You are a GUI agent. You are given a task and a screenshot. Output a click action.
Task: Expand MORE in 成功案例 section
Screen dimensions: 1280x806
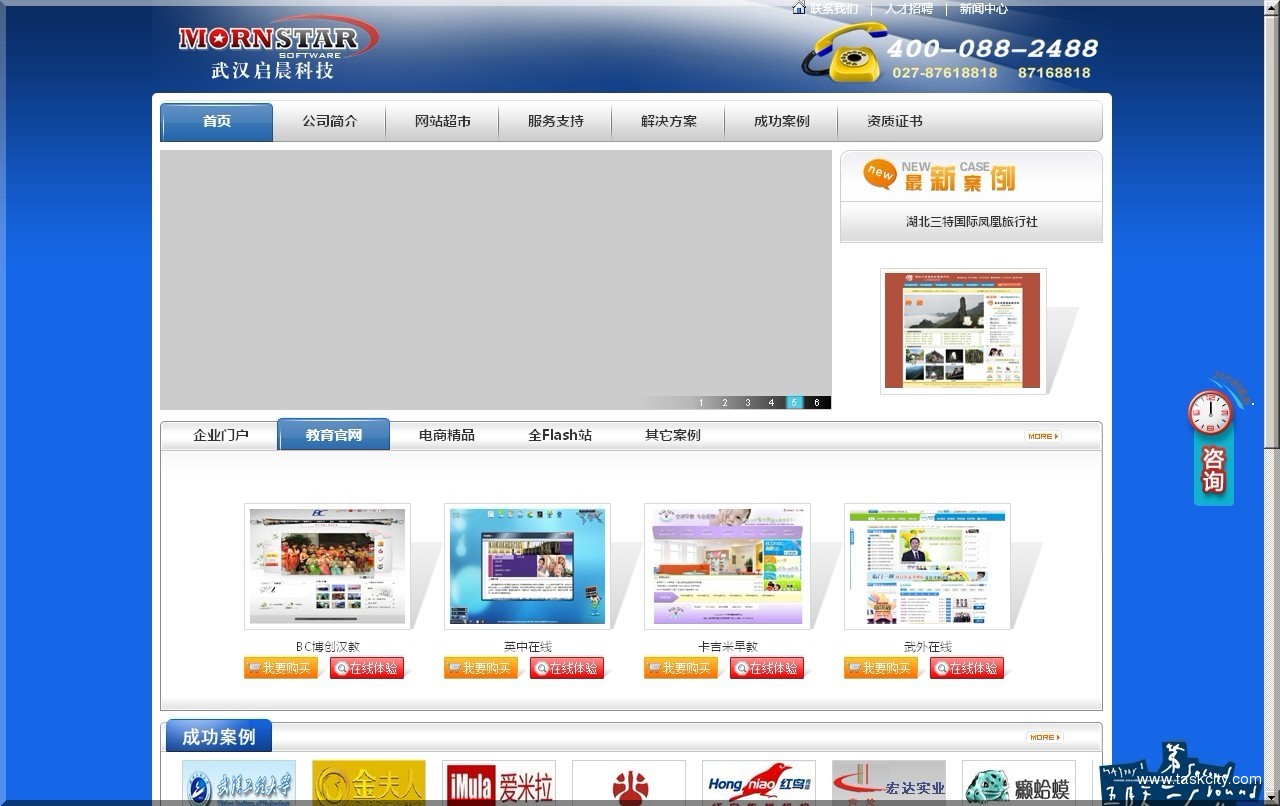[1043, 737]
